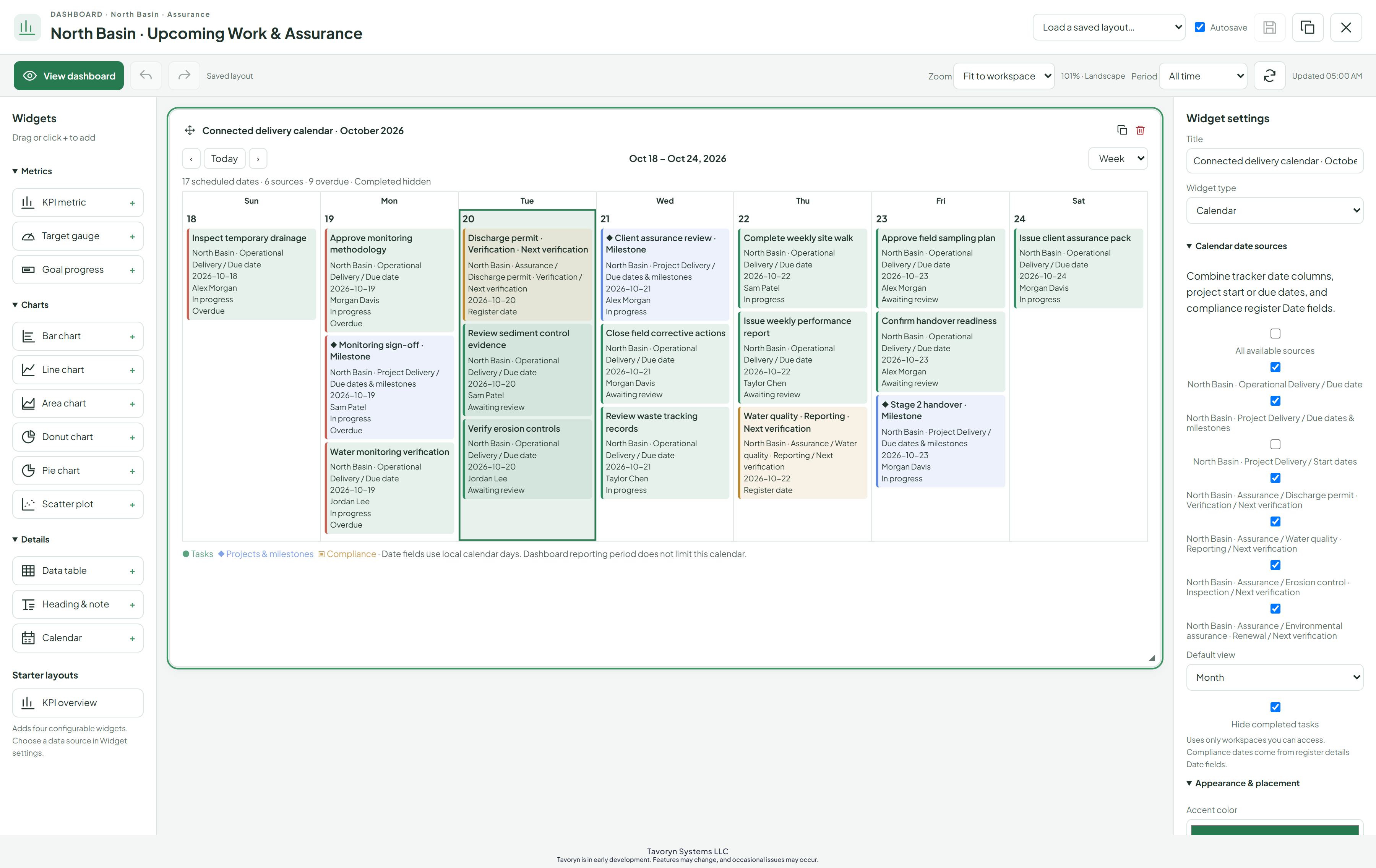Uncheck Water quality Reporting source
This screenshot has height=868, width=1376.
1275,521
